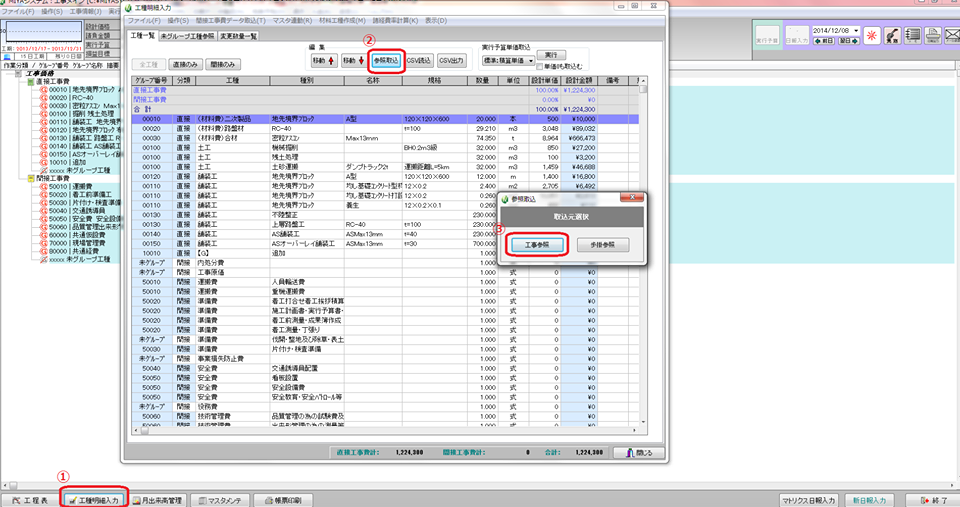Switch to the 工種一覧 tab
Viewport: 960px width, 507px height.
pyautogui.click(x=143, y=36)
